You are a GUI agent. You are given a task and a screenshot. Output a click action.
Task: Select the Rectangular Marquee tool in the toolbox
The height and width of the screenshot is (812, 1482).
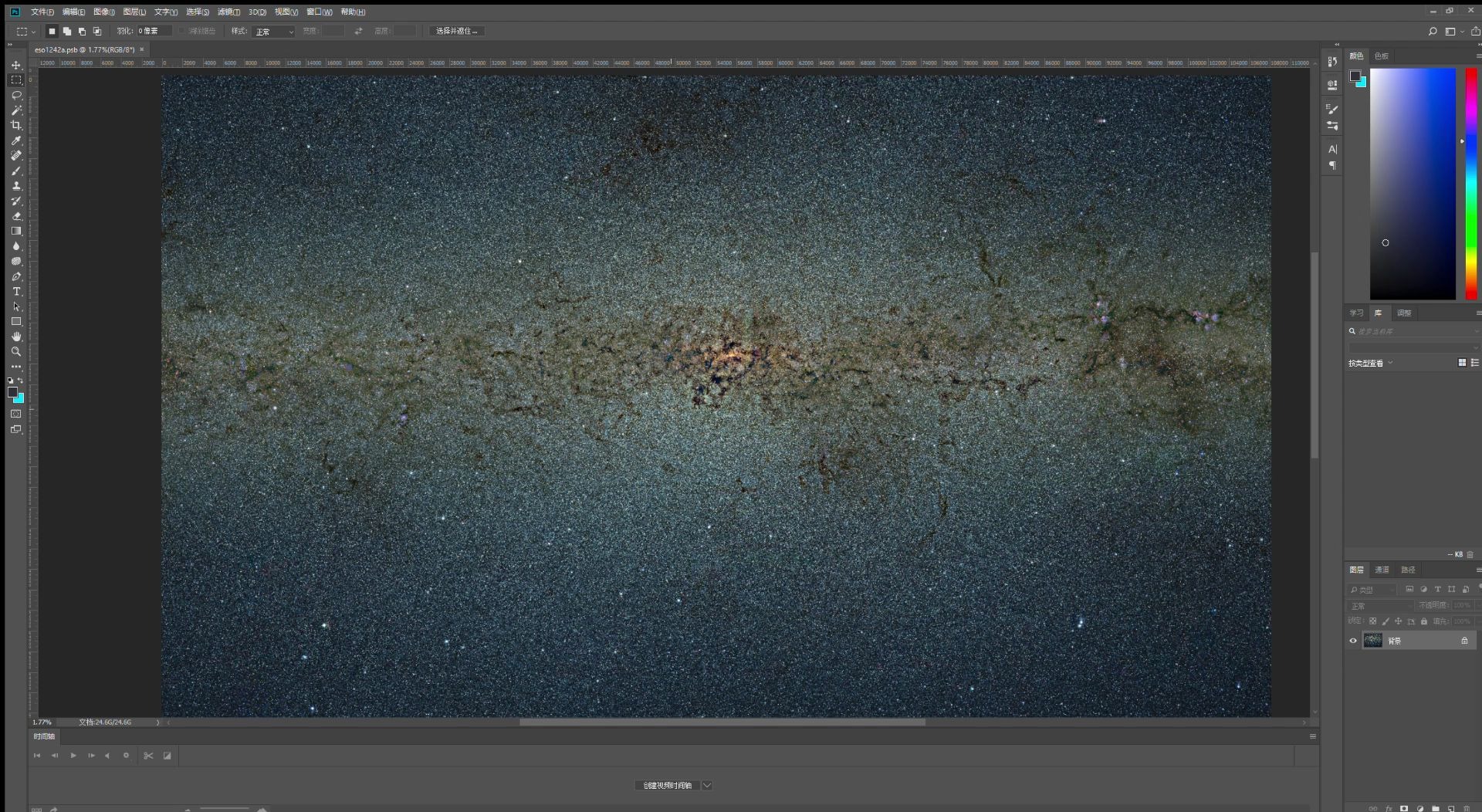pyautogui.click(x=16, y=80)
